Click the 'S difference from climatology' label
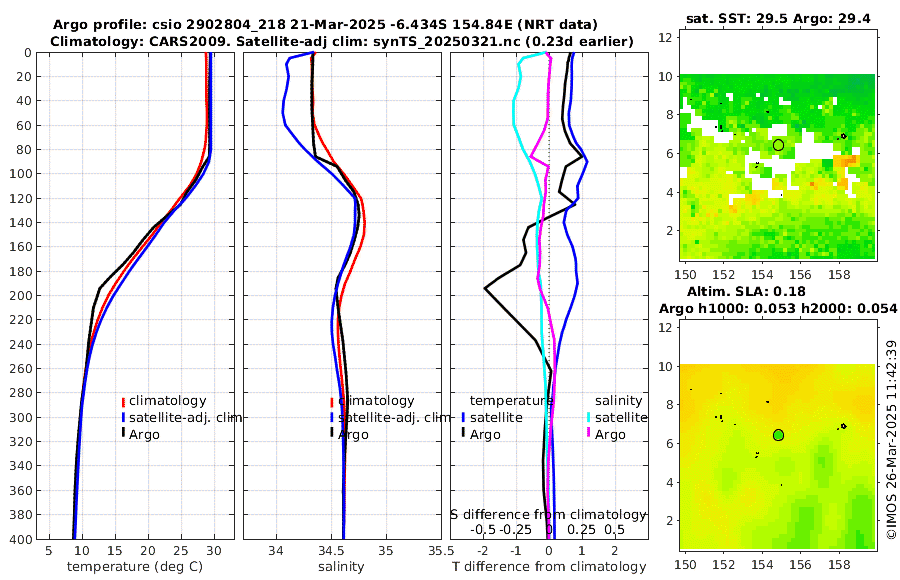Viewport: 900px width, 580px height. tap(548, 515)
